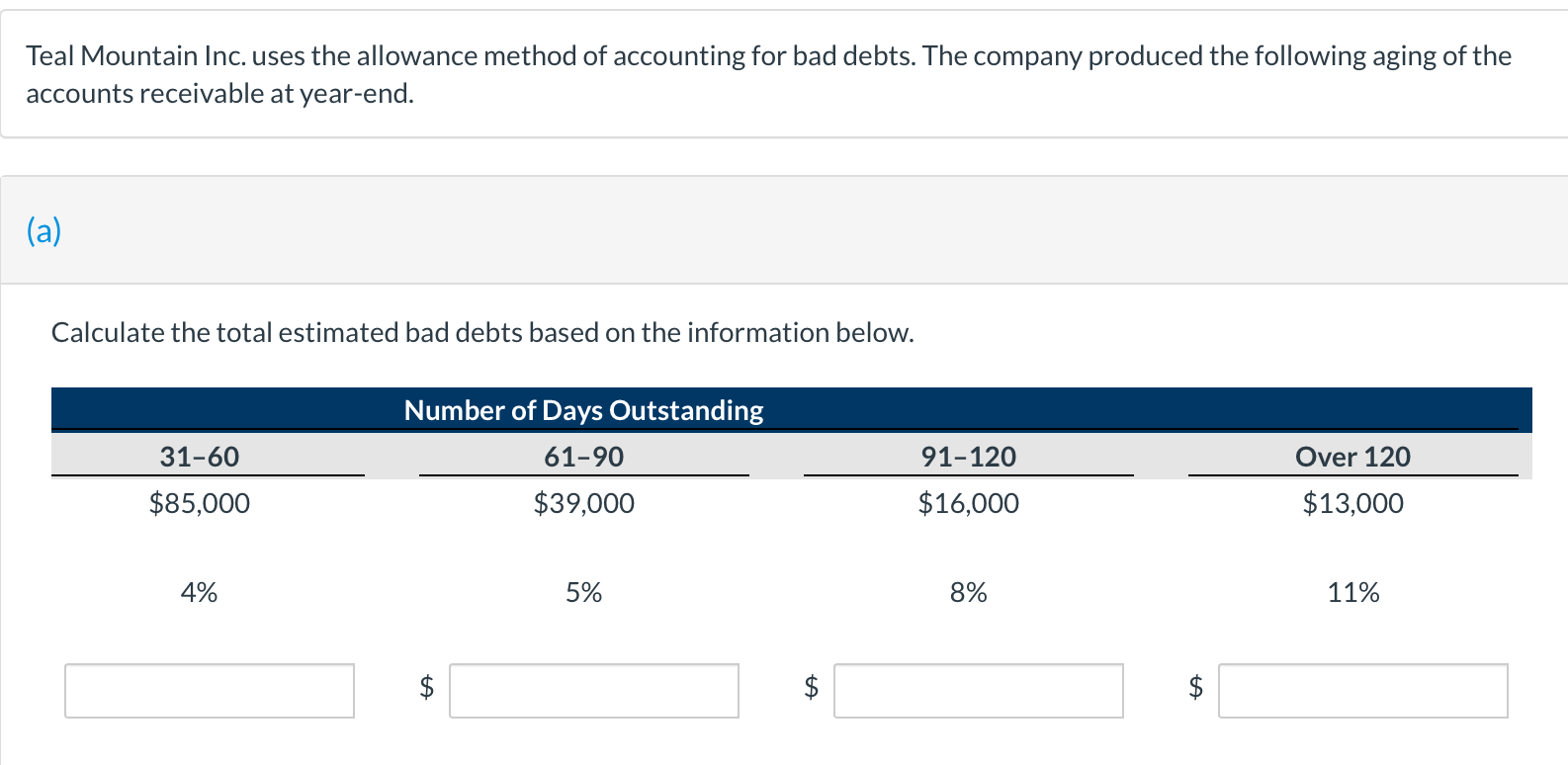
Task: Click the 5% percentage
Action: pos(583,592)
